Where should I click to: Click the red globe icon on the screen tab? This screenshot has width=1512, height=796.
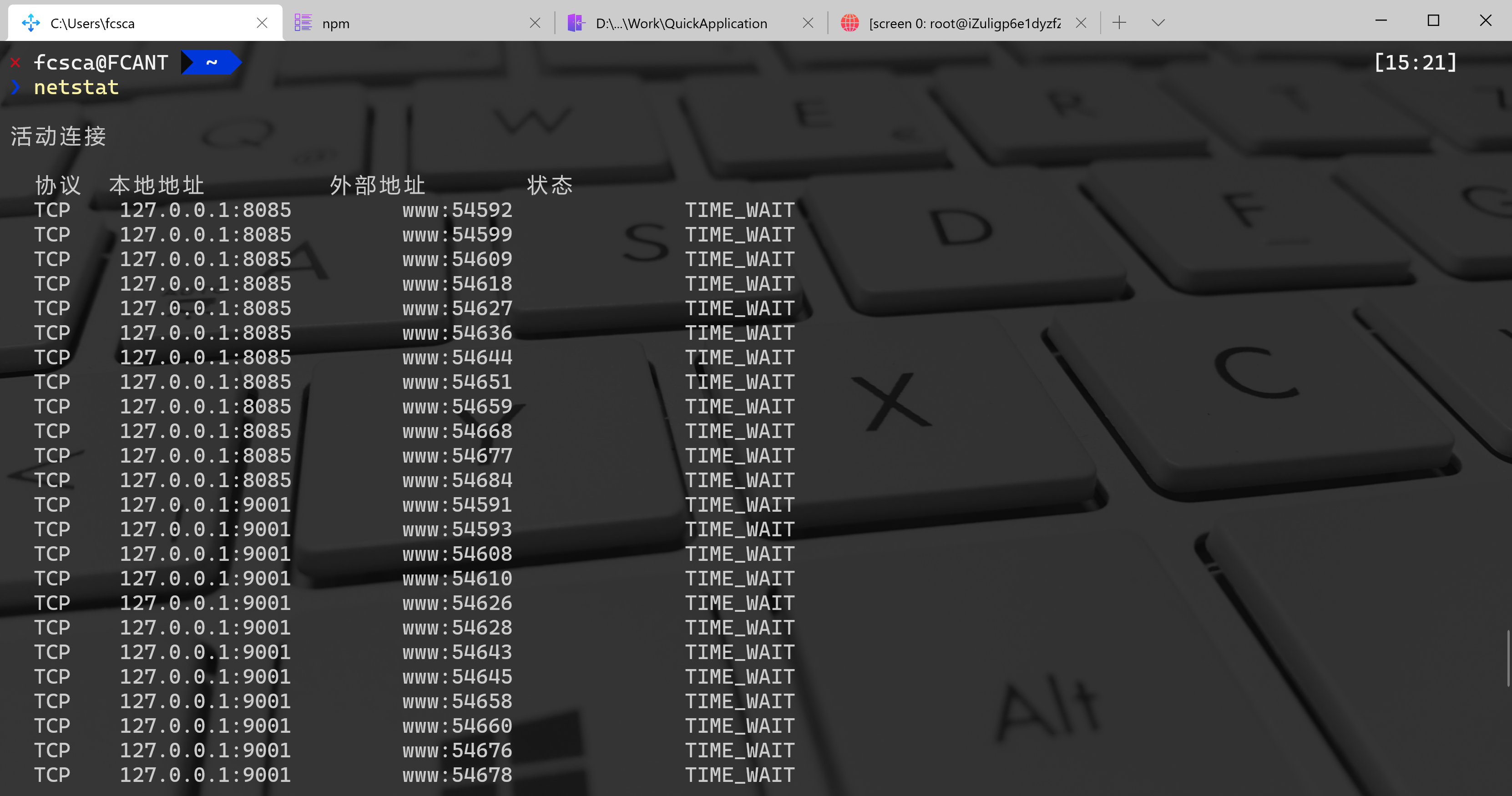[850, 24]
